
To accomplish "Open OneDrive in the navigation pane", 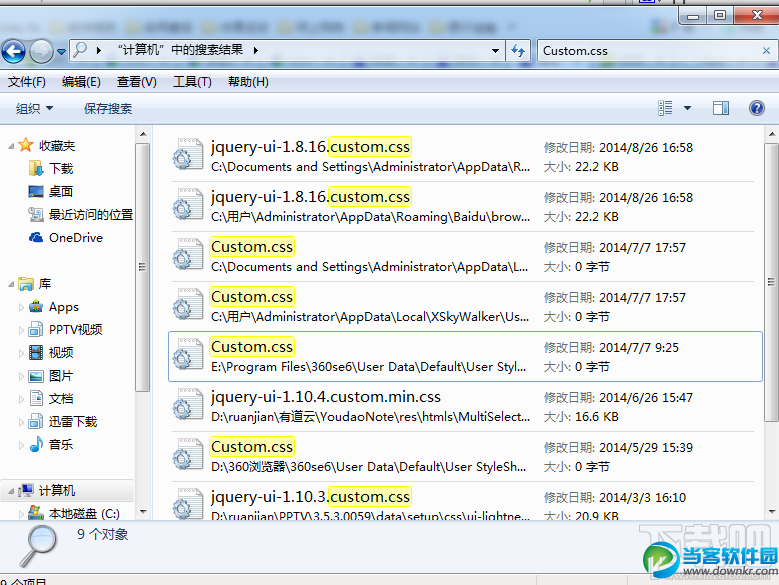I will click(66, 237).
